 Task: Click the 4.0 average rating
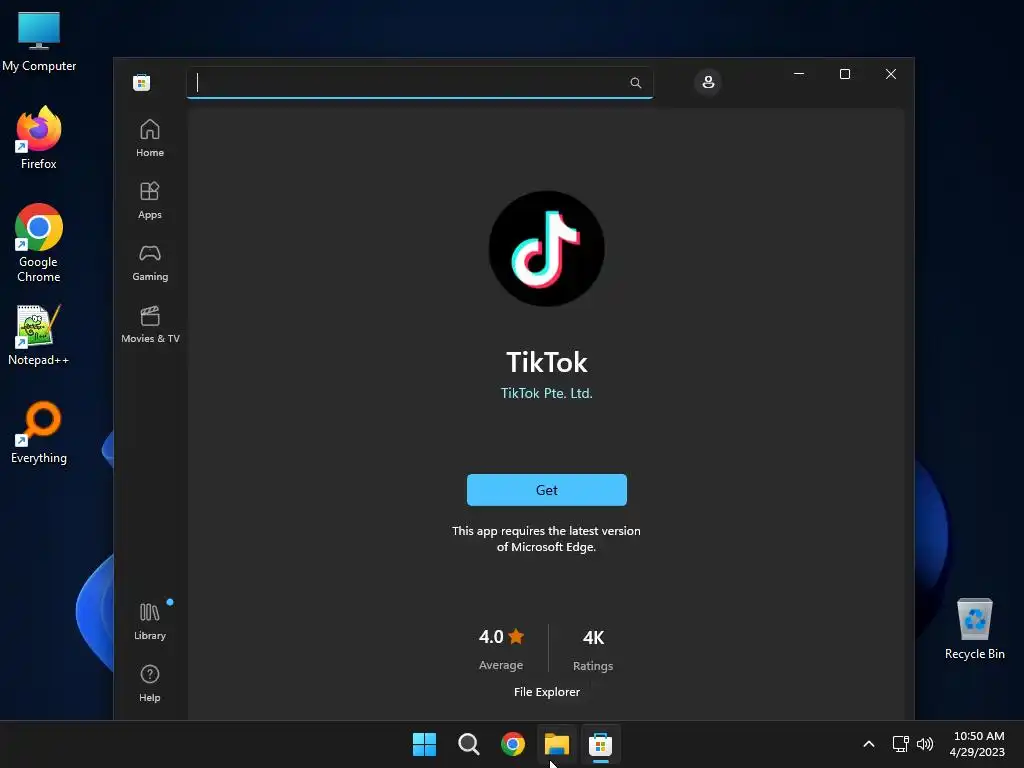tap(501, 636)
